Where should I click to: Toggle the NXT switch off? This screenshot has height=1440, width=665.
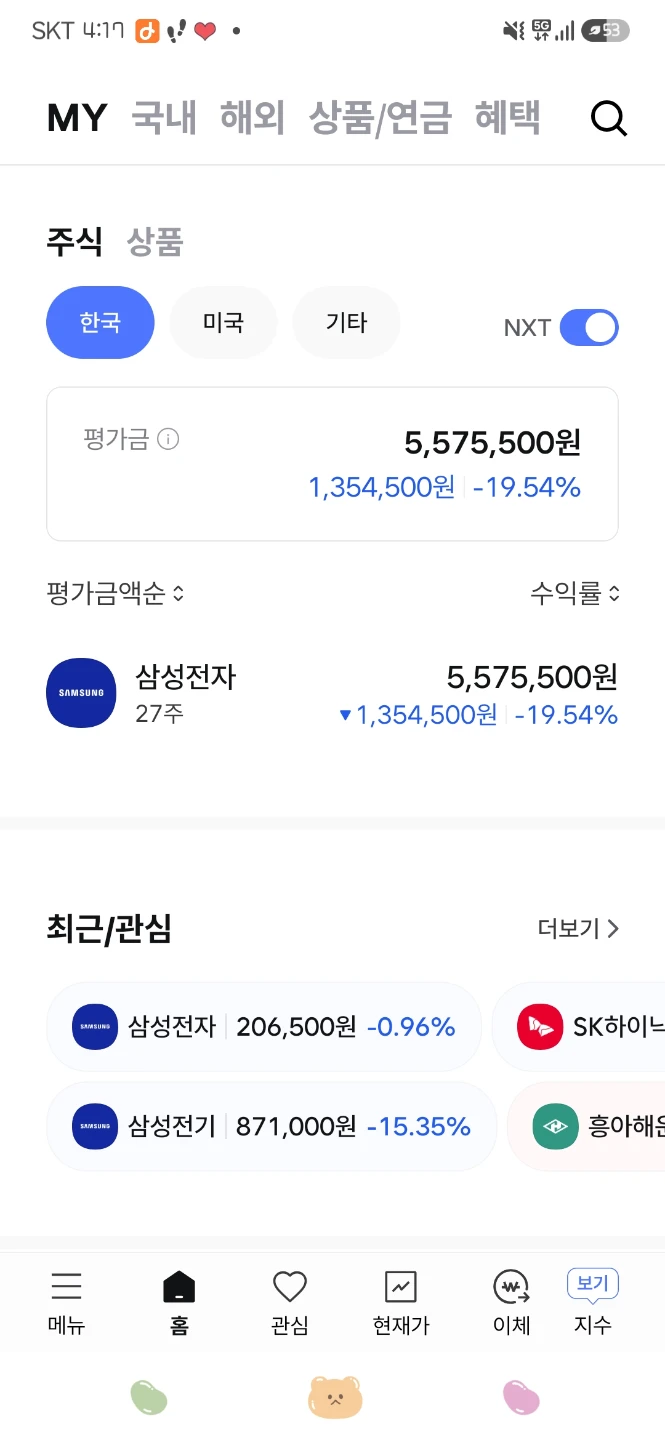point(589,328)
